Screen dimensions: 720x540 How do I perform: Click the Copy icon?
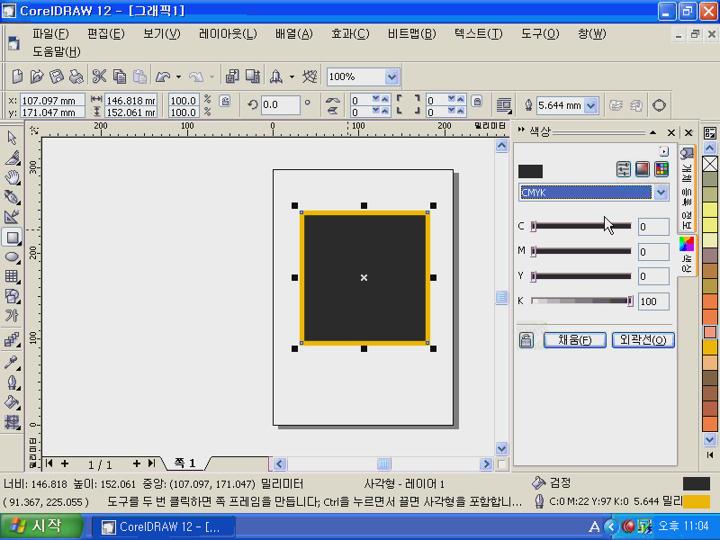pyautogui.click(x=119, y=76)
